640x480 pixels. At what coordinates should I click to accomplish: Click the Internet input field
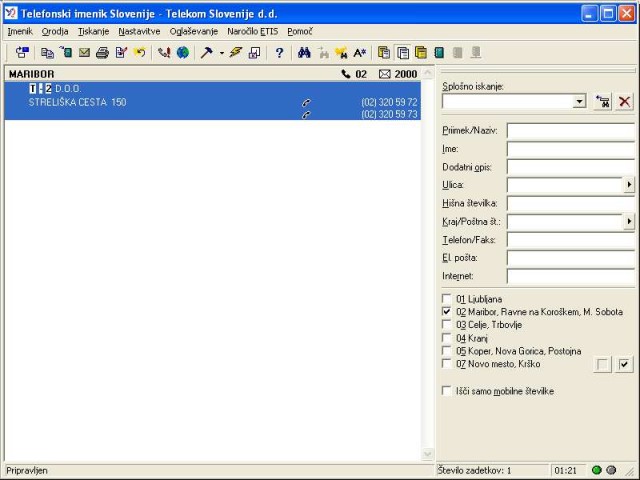pyautogui.click(x=571, y=276)
